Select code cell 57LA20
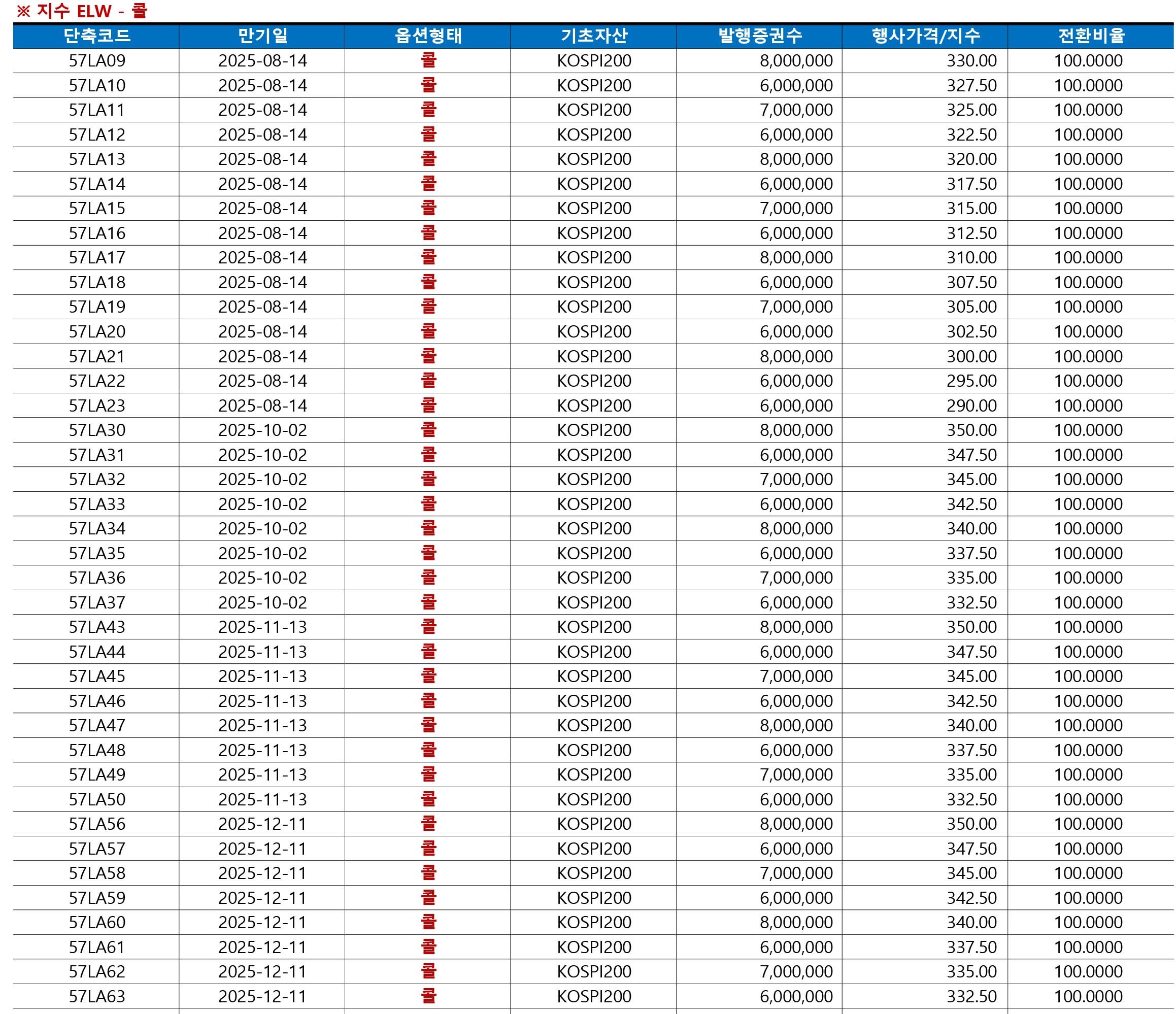Image resolution: width=1176 pixels, height=1014 pixels. (x=97, y=332)
